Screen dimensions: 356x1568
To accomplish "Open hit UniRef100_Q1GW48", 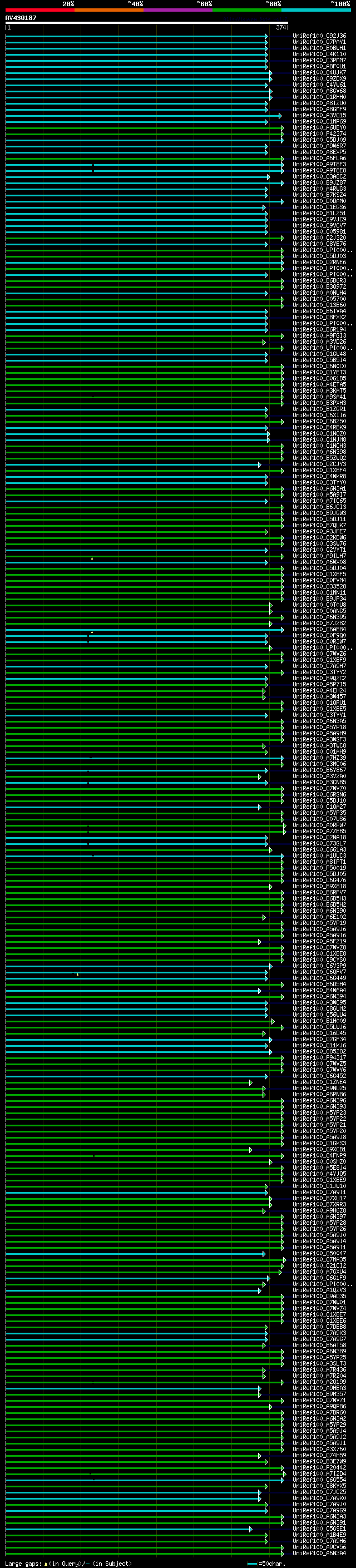I will (319, 354).
